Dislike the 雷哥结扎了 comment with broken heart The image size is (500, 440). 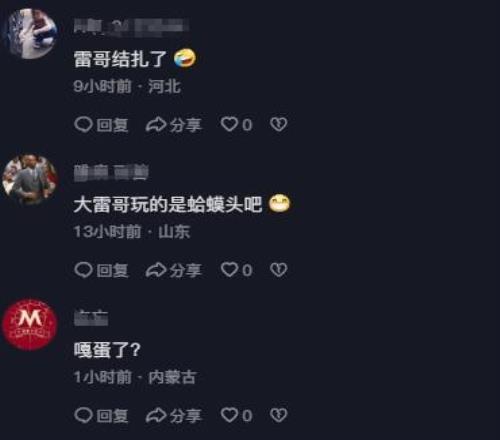(279, 125)
